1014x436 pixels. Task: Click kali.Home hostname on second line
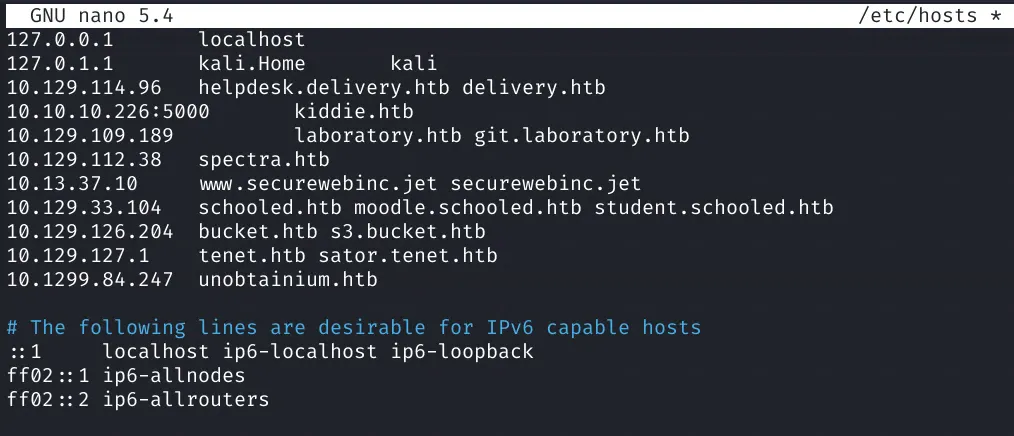click(x=252, y=64)
